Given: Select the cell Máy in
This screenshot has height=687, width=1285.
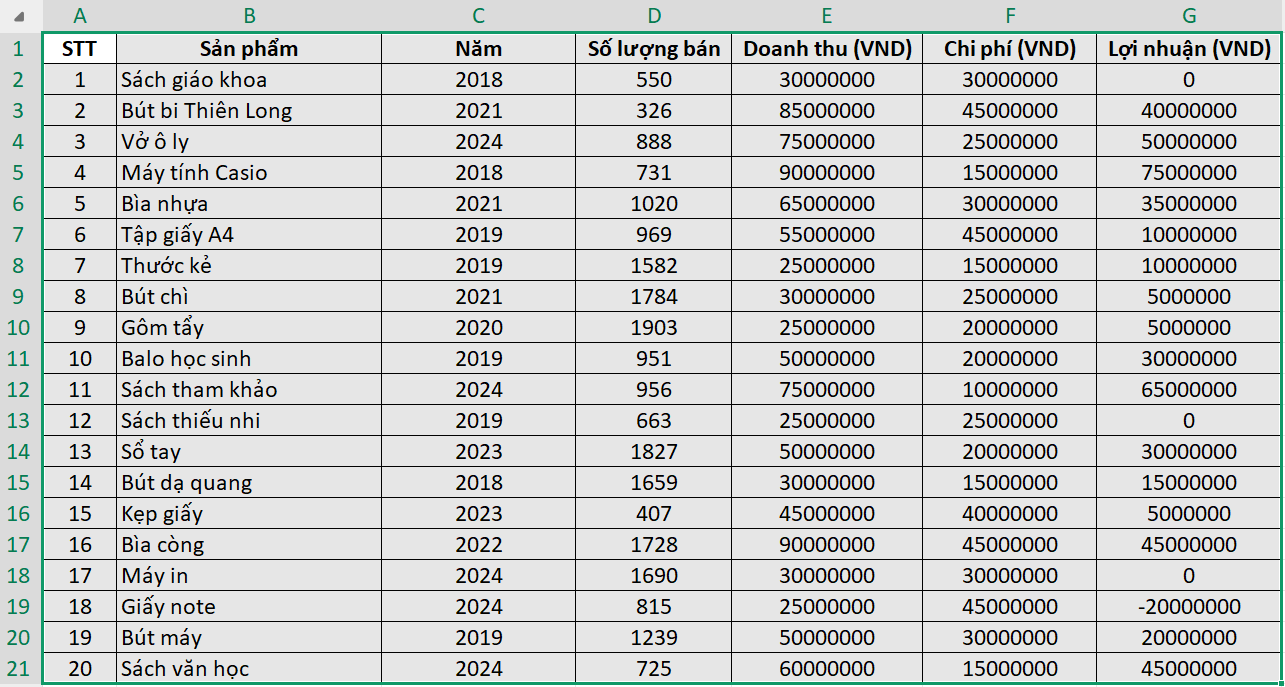Looking at the screenshot, I should click(249, 576).
